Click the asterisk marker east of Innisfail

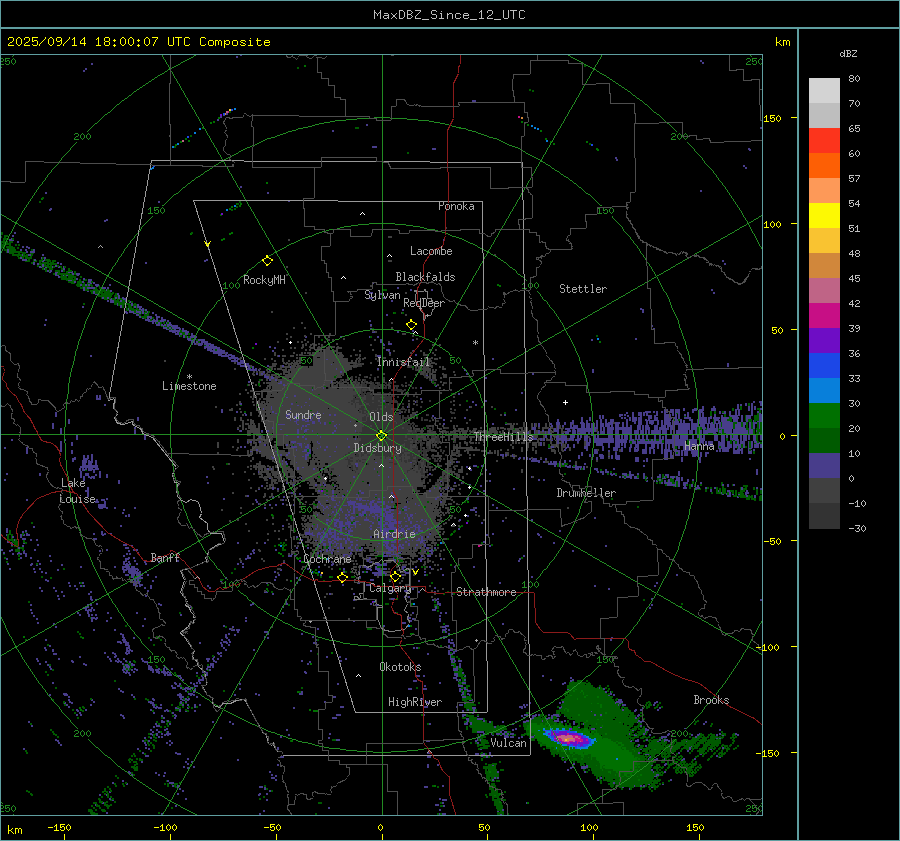tap(475, 343)
